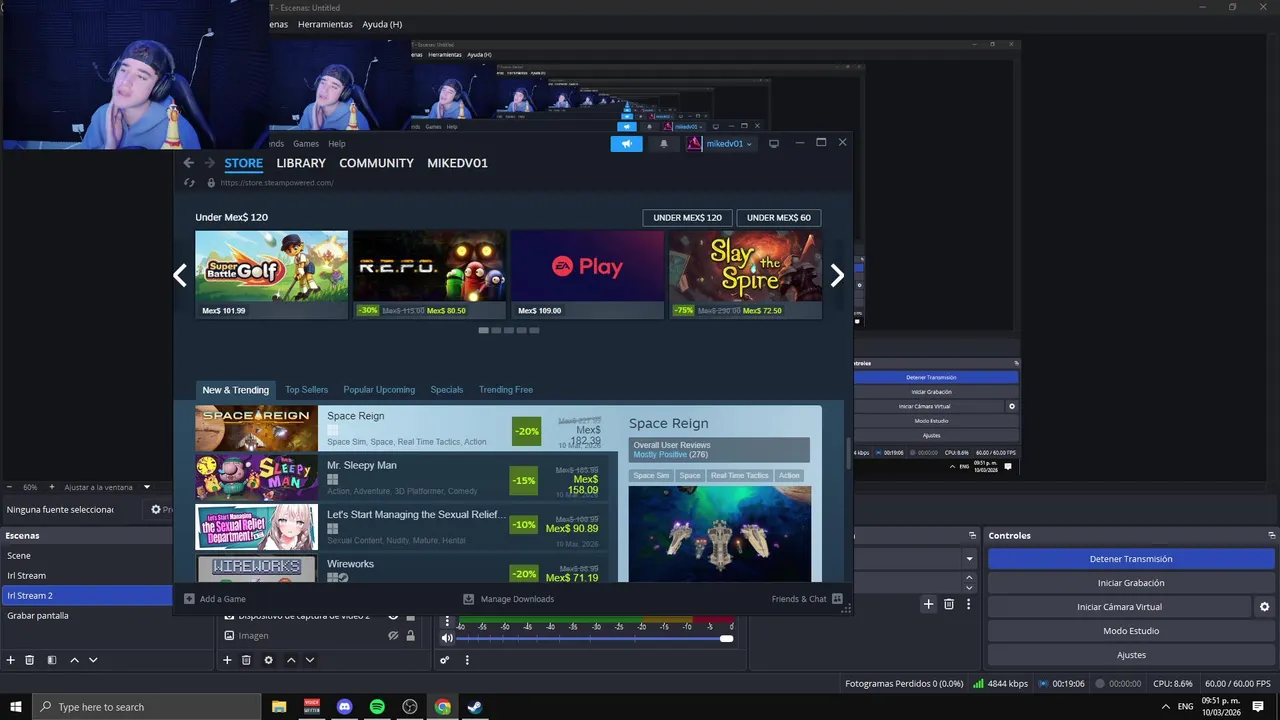The width and height of the screenshot is (1280, 720).
Task: Open audio mixer three-dot menu at bottom
Action: click(x=467, y=660)
